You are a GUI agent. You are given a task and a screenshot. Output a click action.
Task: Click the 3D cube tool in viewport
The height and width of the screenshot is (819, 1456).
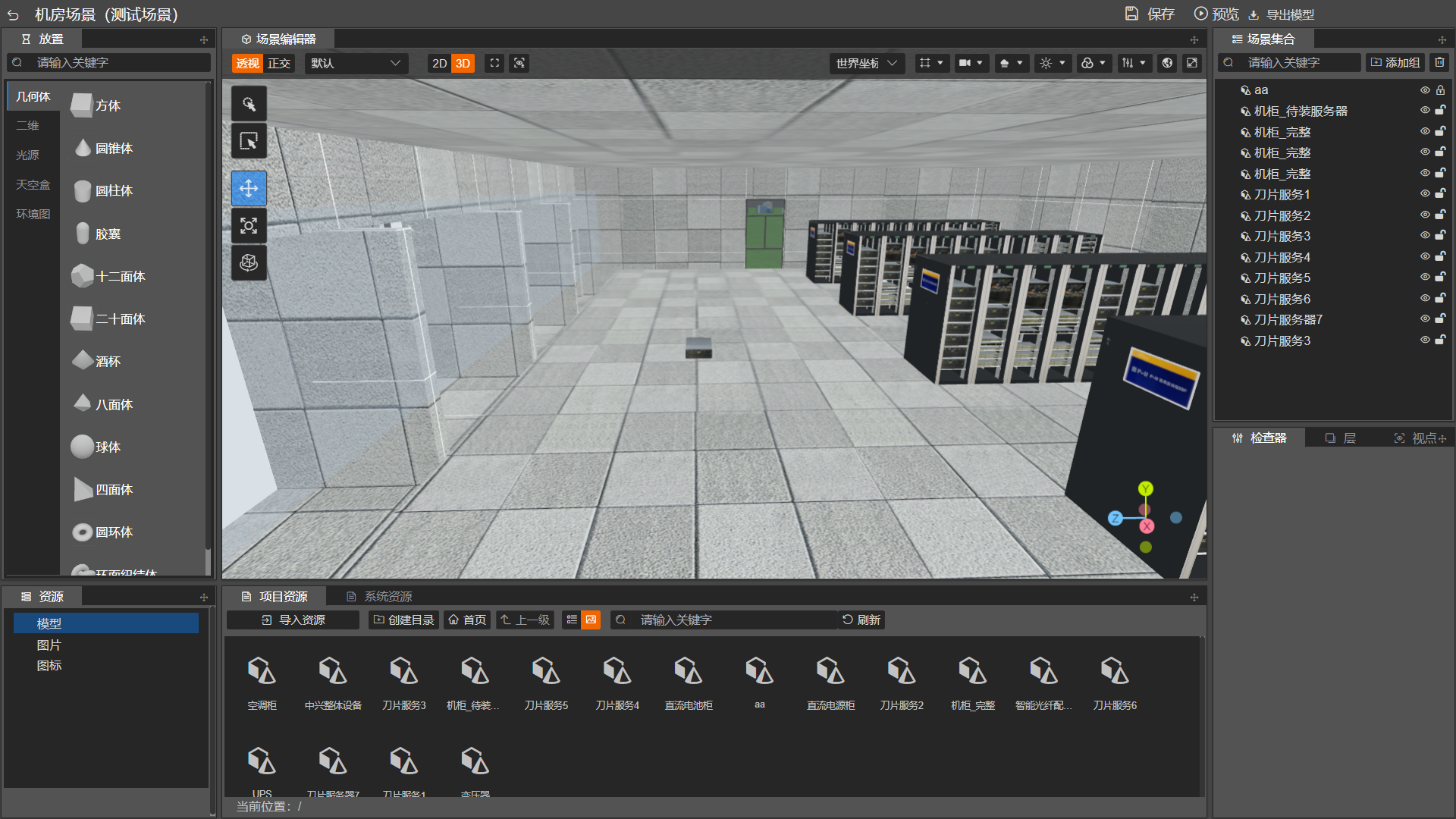(249, 262)
